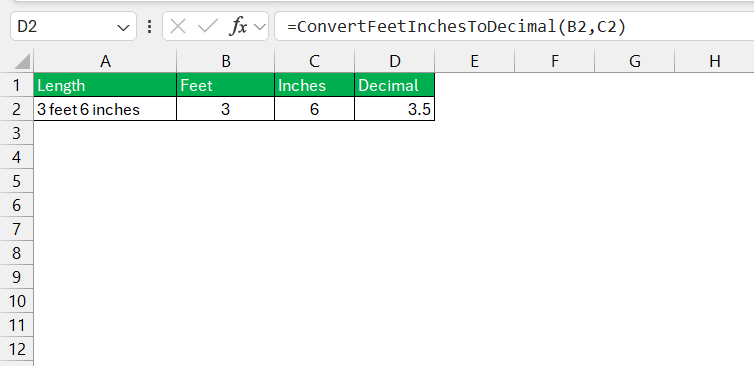754x366 pixels.
Task: Click cell B2 with value 3
Action: click(226, 109)
